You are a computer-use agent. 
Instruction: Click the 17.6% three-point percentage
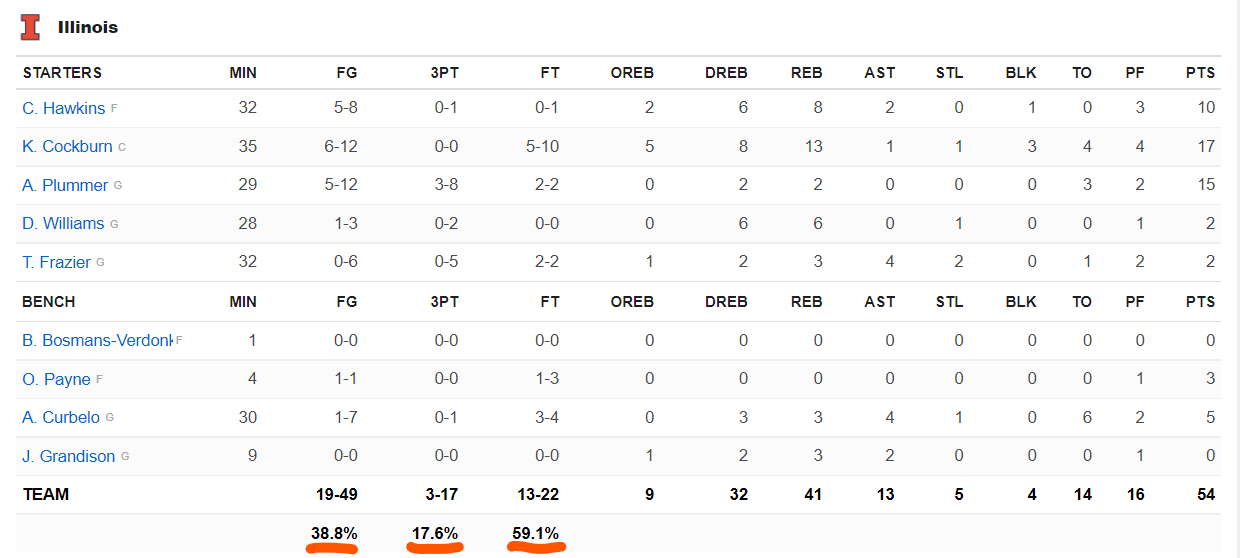click(x=436, y=534)
